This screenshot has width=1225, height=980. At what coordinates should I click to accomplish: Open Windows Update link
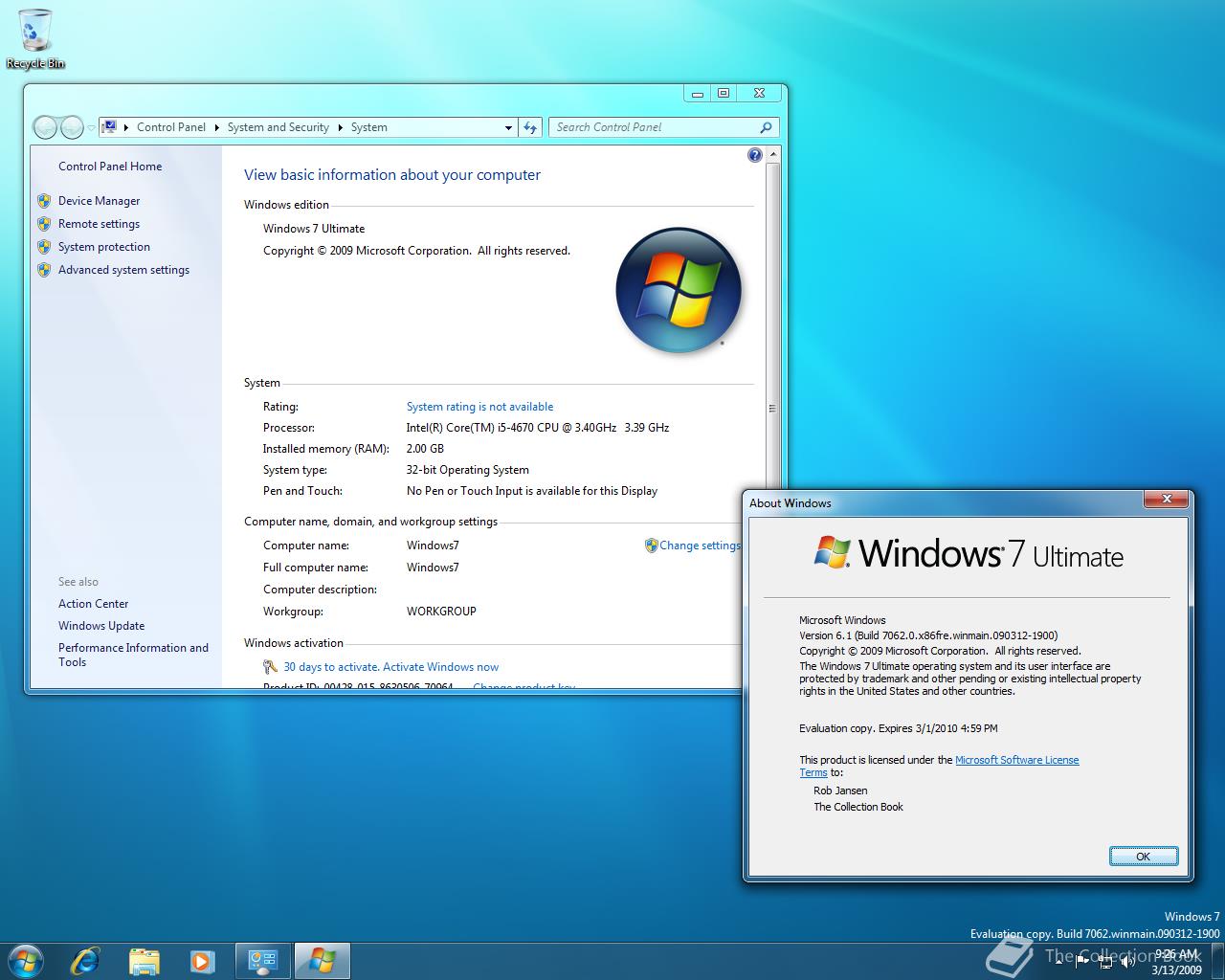click(101, 626)
